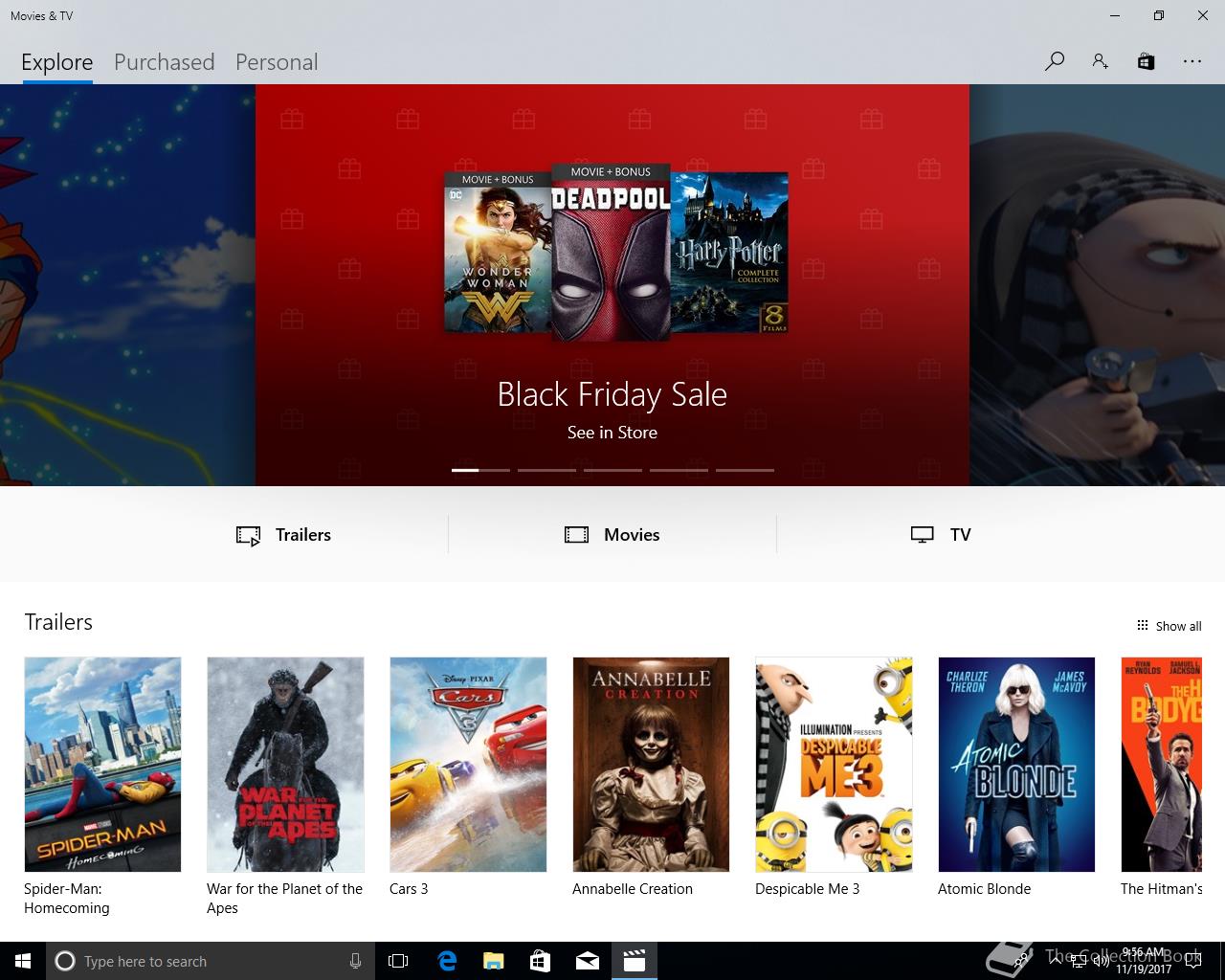Open Annabelle Creation trailer poster
The width and height of the screenshot is (1225, 980).
point(651,764)
